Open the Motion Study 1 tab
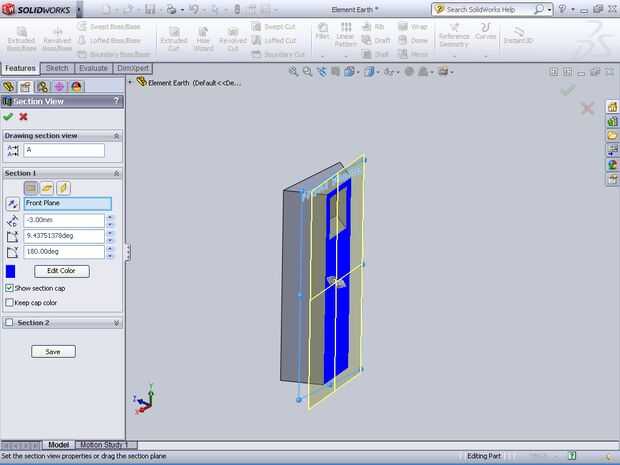Screen dimensions: 620x465 pos(104,445)
